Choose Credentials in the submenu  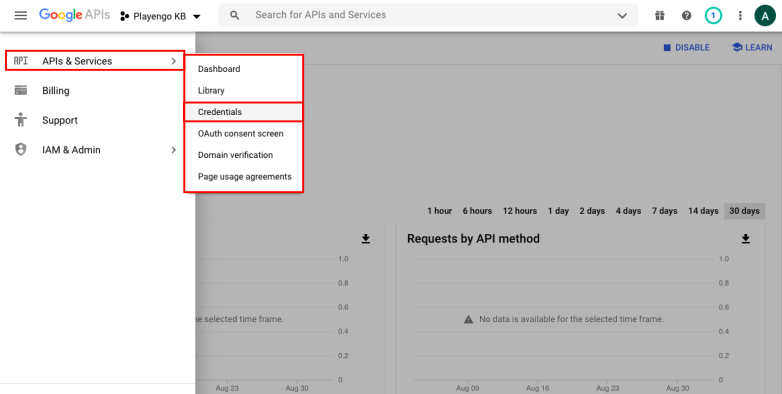[244, 112]
